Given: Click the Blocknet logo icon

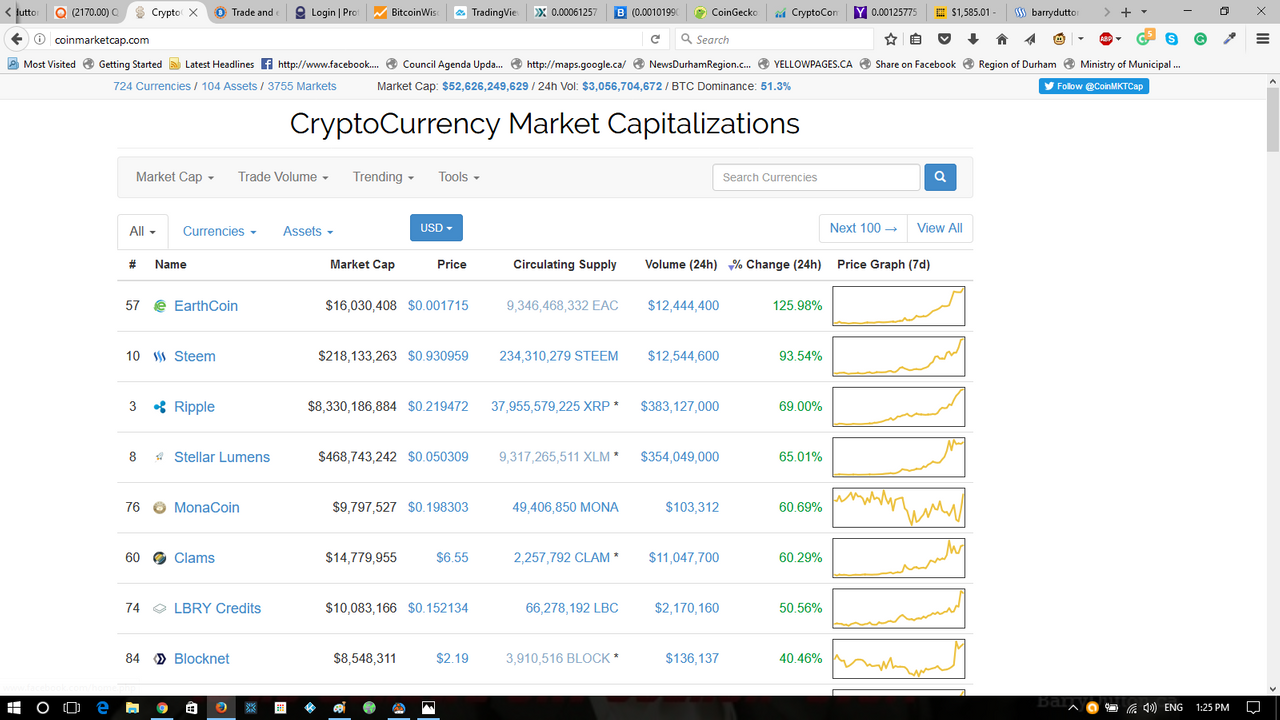Looking at the screenshot, I should 160,659.
